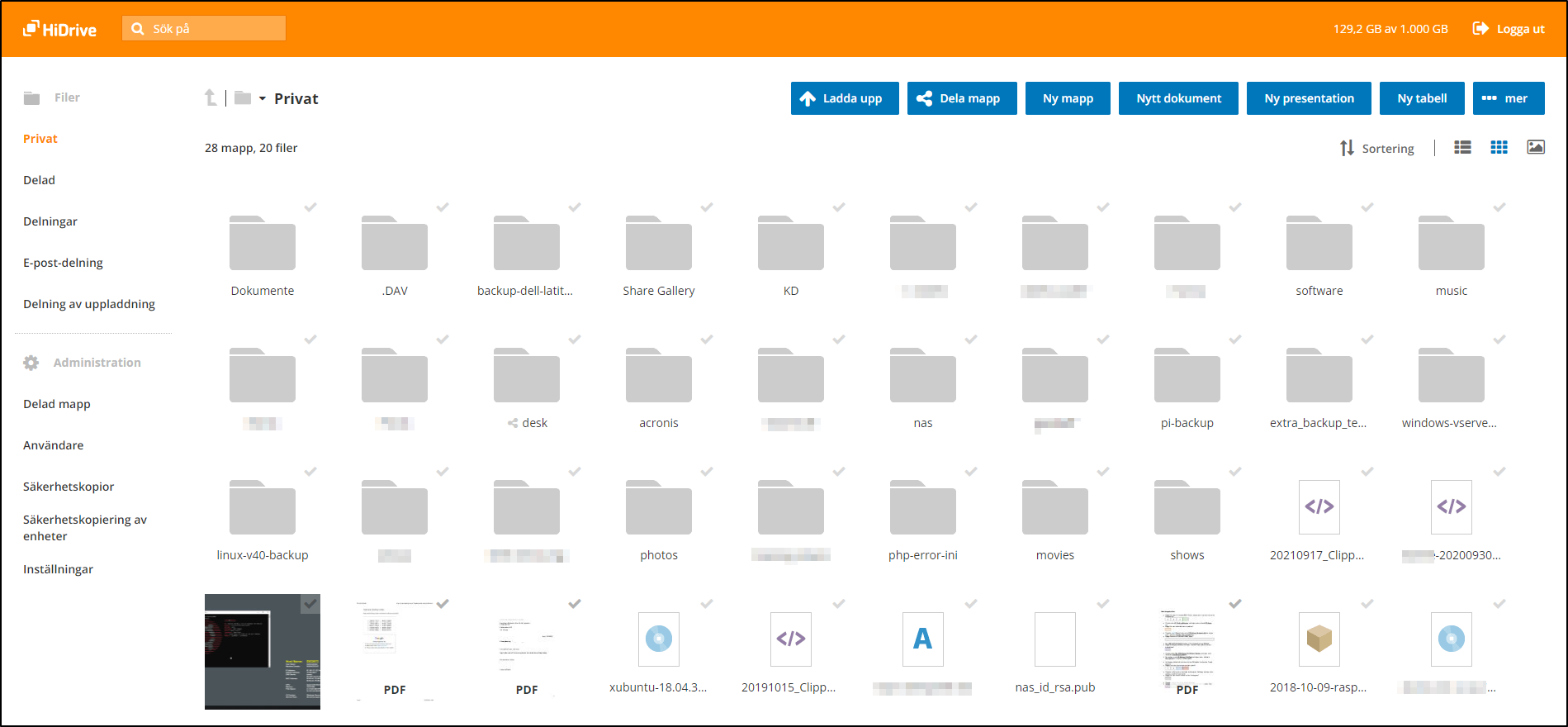Switch to grid tile view icon

point(1499,147)
